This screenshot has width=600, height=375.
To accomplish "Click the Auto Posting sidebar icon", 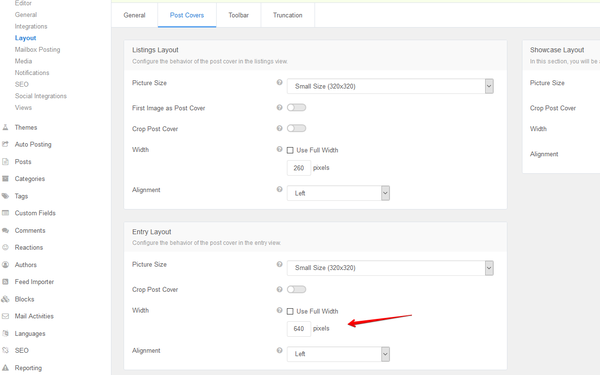I will 5,144.
